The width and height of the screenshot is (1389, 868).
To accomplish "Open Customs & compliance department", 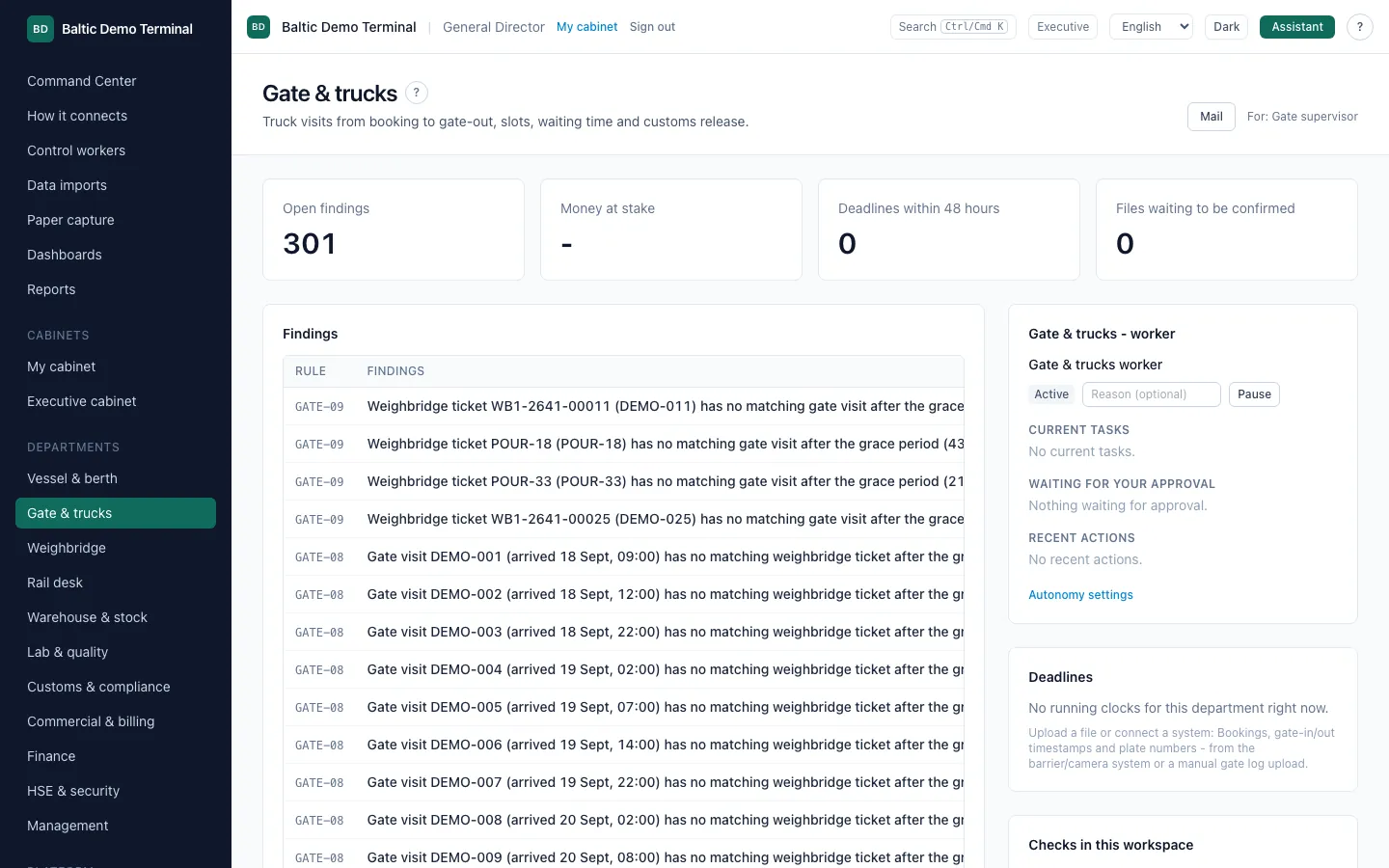I will [116, 687].
